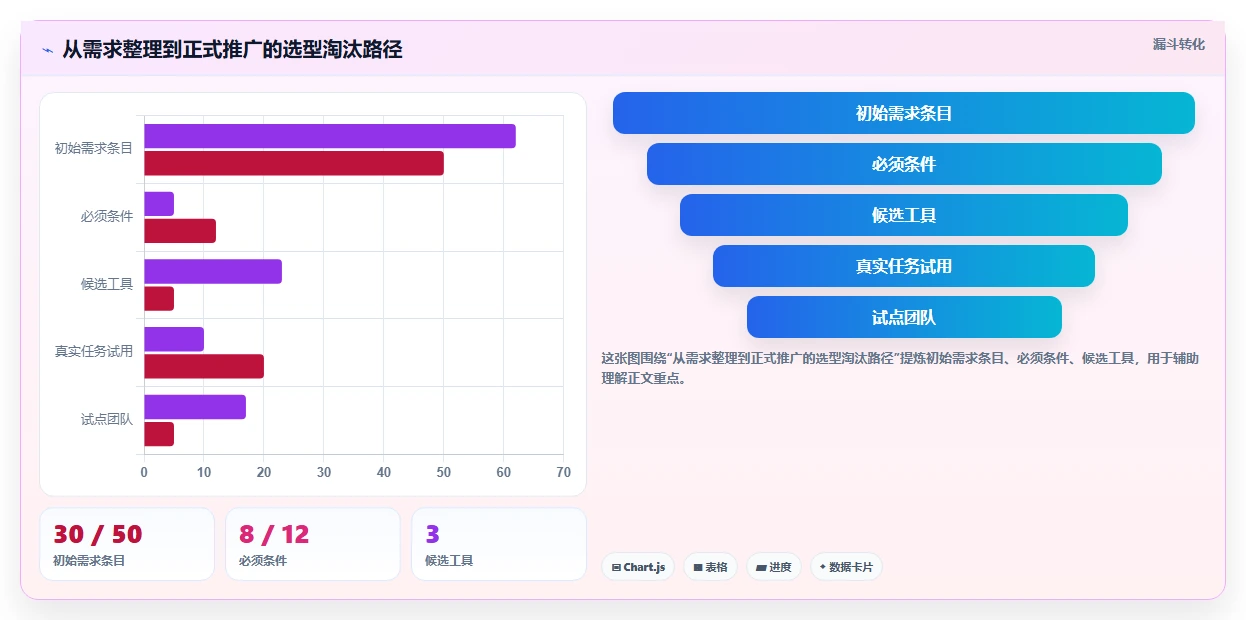Click the 试点团队 funnel stage
This screenshot has height=620, width=1246.
click(904, 317)
